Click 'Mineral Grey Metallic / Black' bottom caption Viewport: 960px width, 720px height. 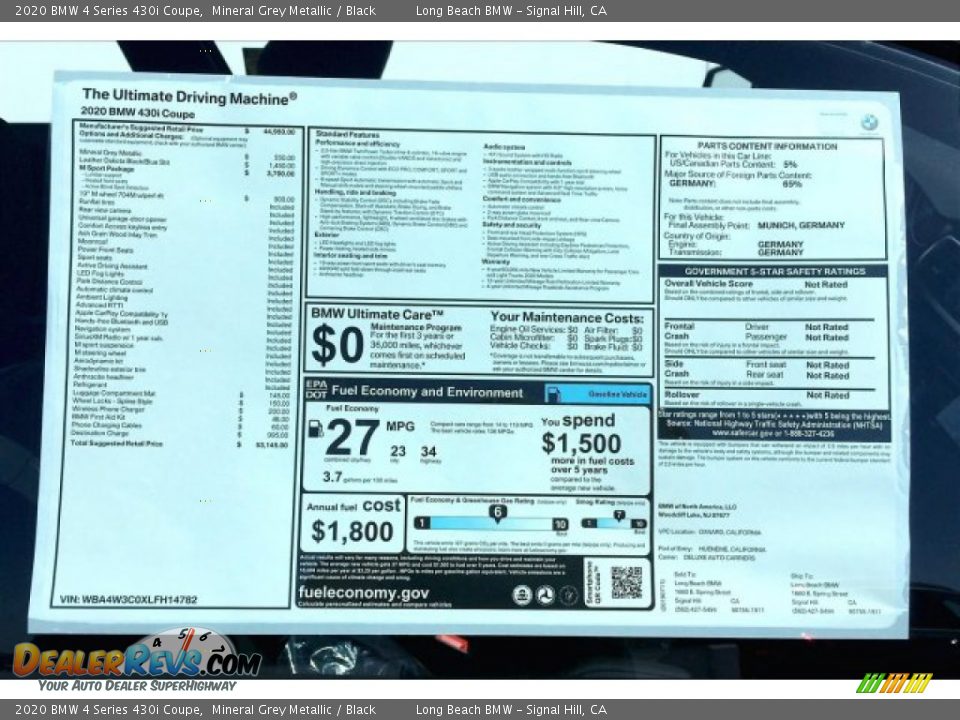(294, 710)
